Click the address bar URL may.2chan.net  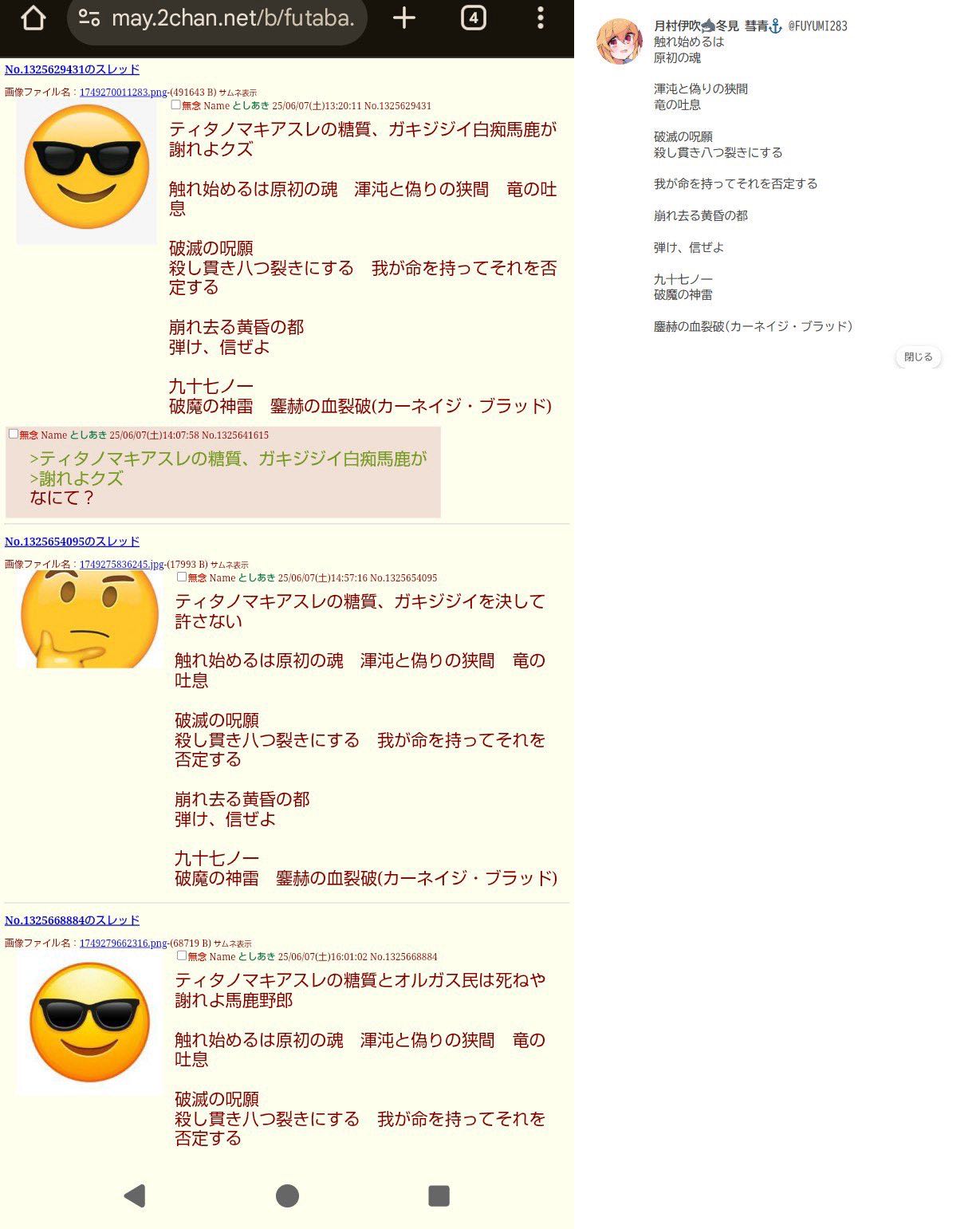(233, 18)
